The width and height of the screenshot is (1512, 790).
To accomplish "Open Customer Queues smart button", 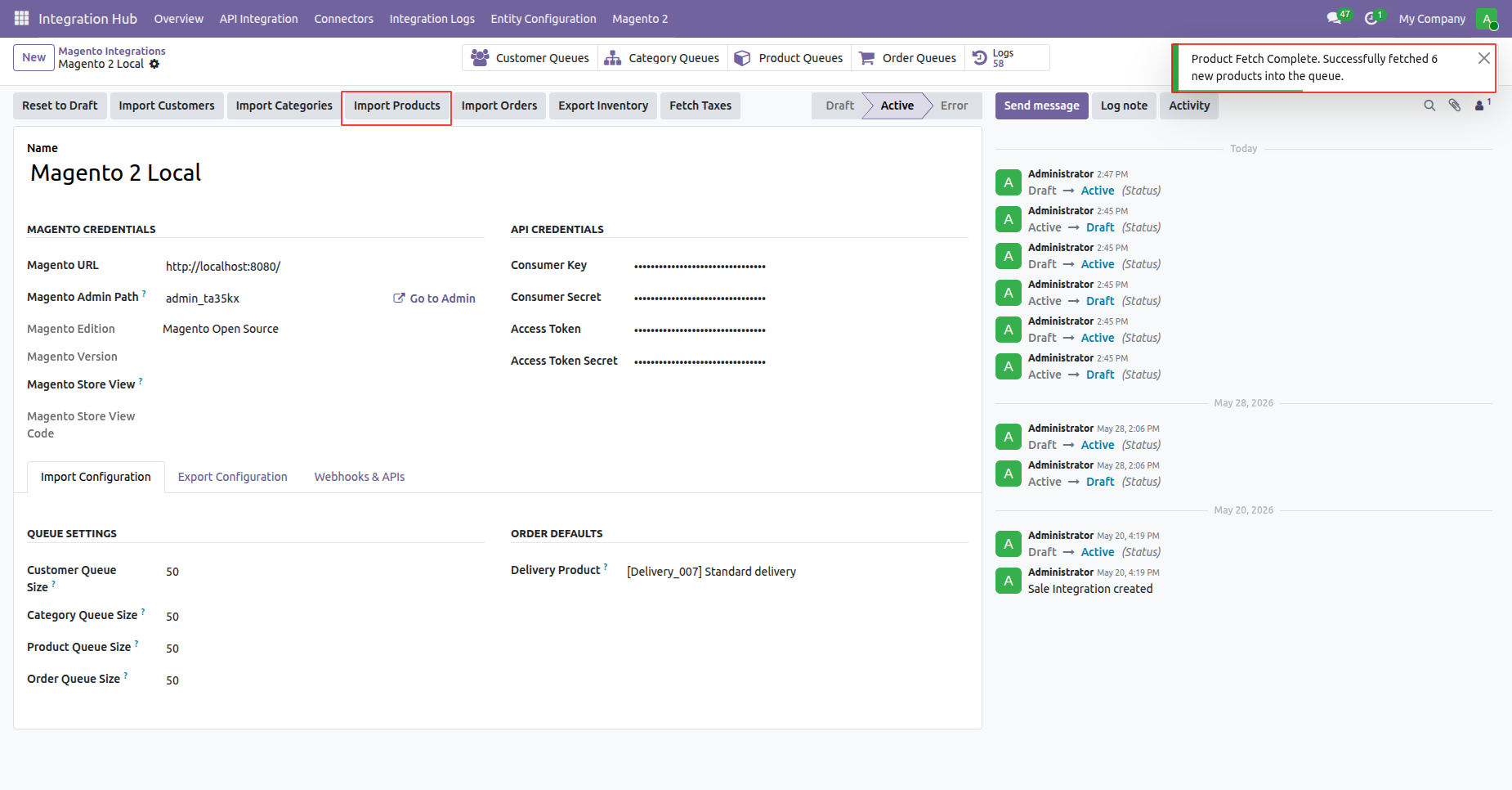I will (530, 58).
